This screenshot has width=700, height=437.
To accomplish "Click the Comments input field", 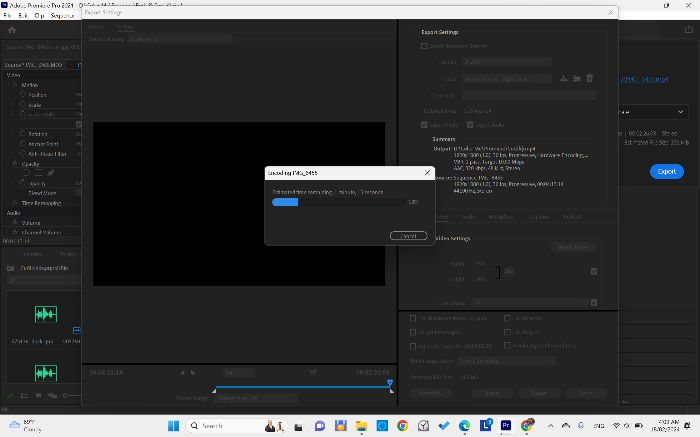I will pos(529,95).
